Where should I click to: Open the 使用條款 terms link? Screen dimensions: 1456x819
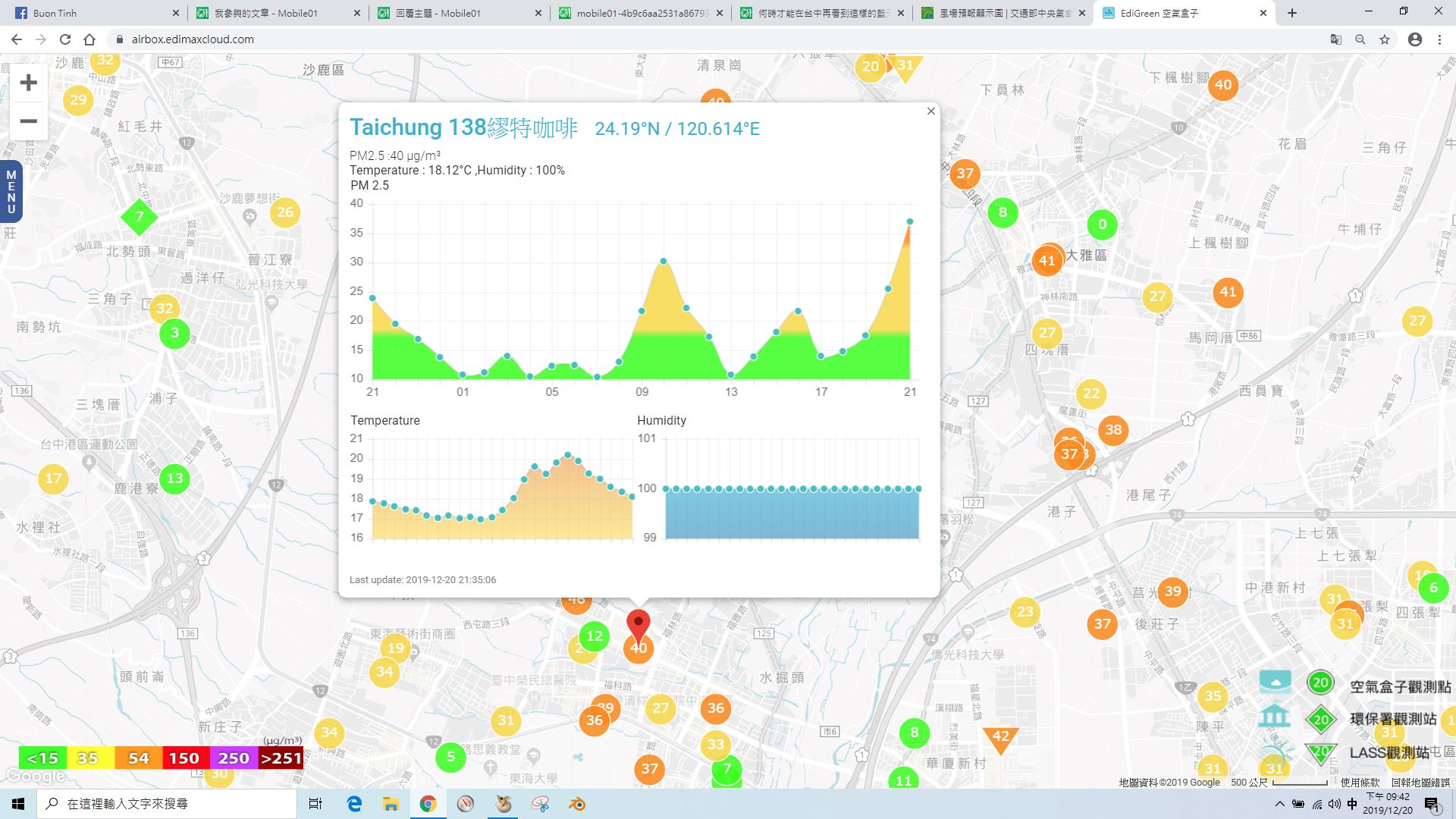pyautogui.click(x=1360, y=783)
